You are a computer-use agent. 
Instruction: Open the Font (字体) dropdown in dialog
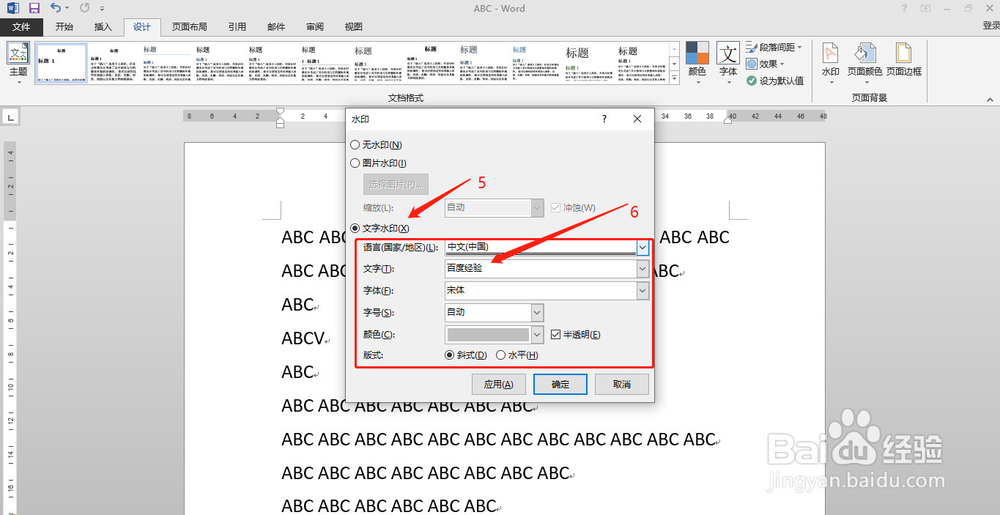642,291
